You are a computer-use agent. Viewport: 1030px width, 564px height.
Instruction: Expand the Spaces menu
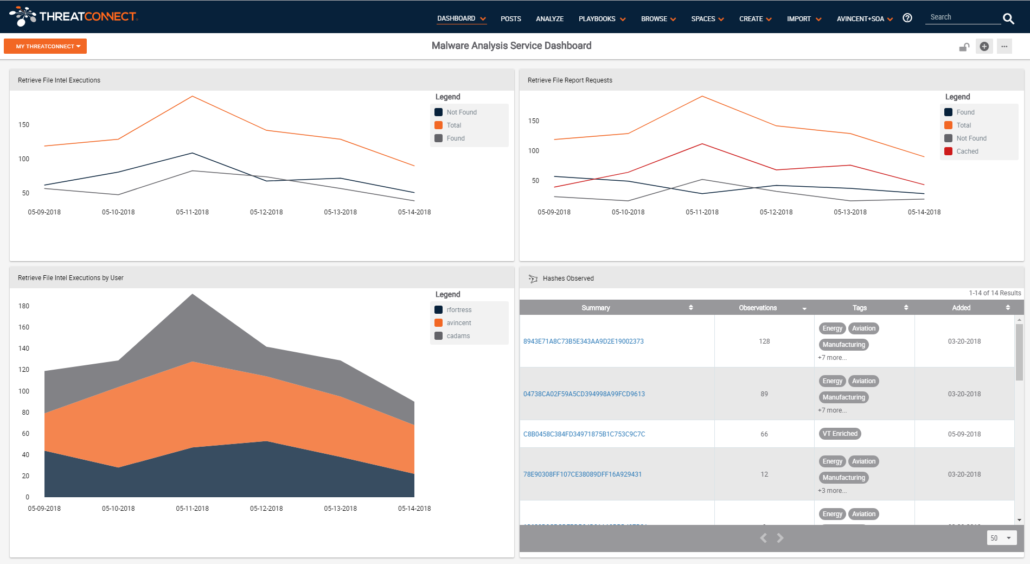coord(707,19)
